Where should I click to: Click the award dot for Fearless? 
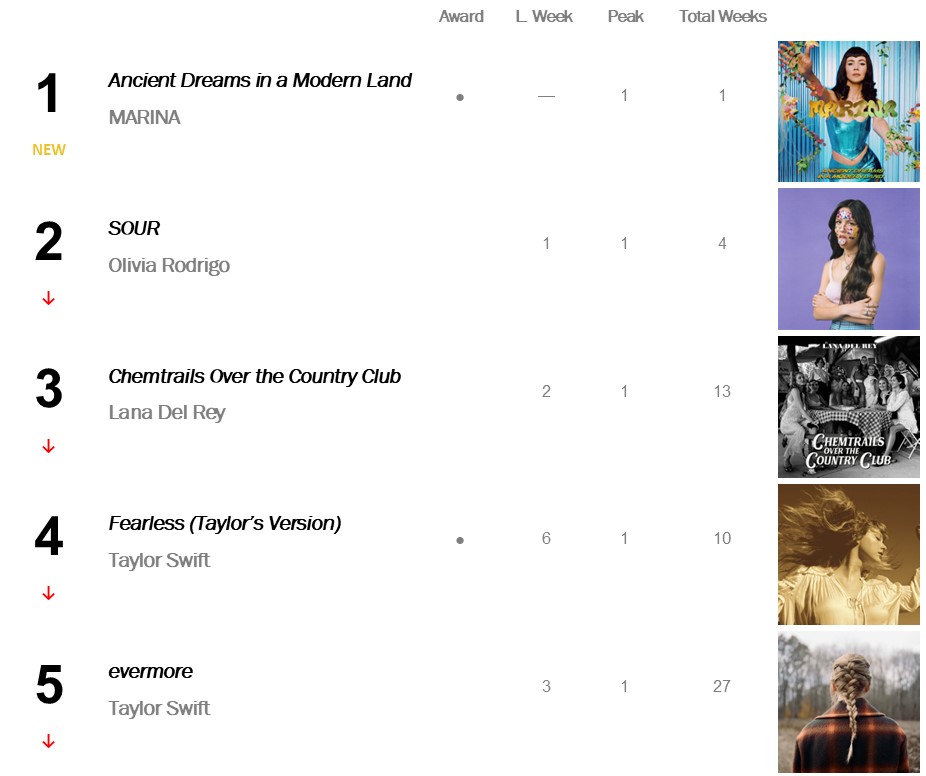(x=460, y=541)
